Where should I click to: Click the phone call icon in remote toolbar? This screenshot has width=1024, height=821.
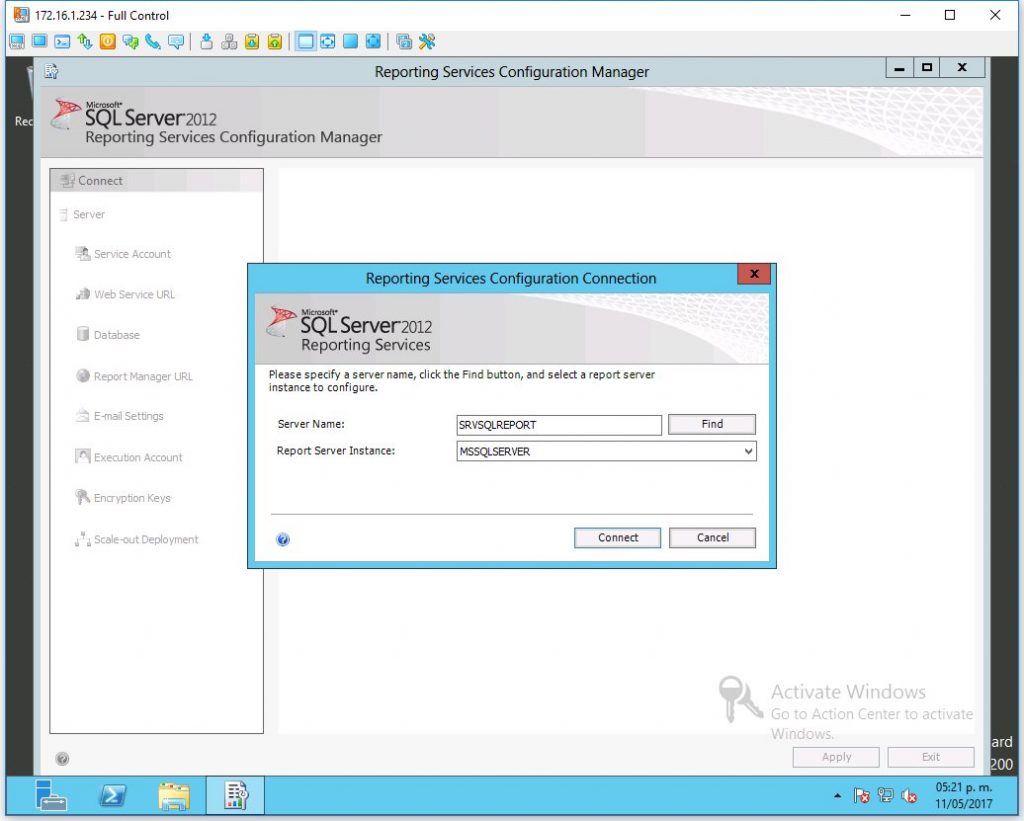pyautogui.click(x=153, y=42)
